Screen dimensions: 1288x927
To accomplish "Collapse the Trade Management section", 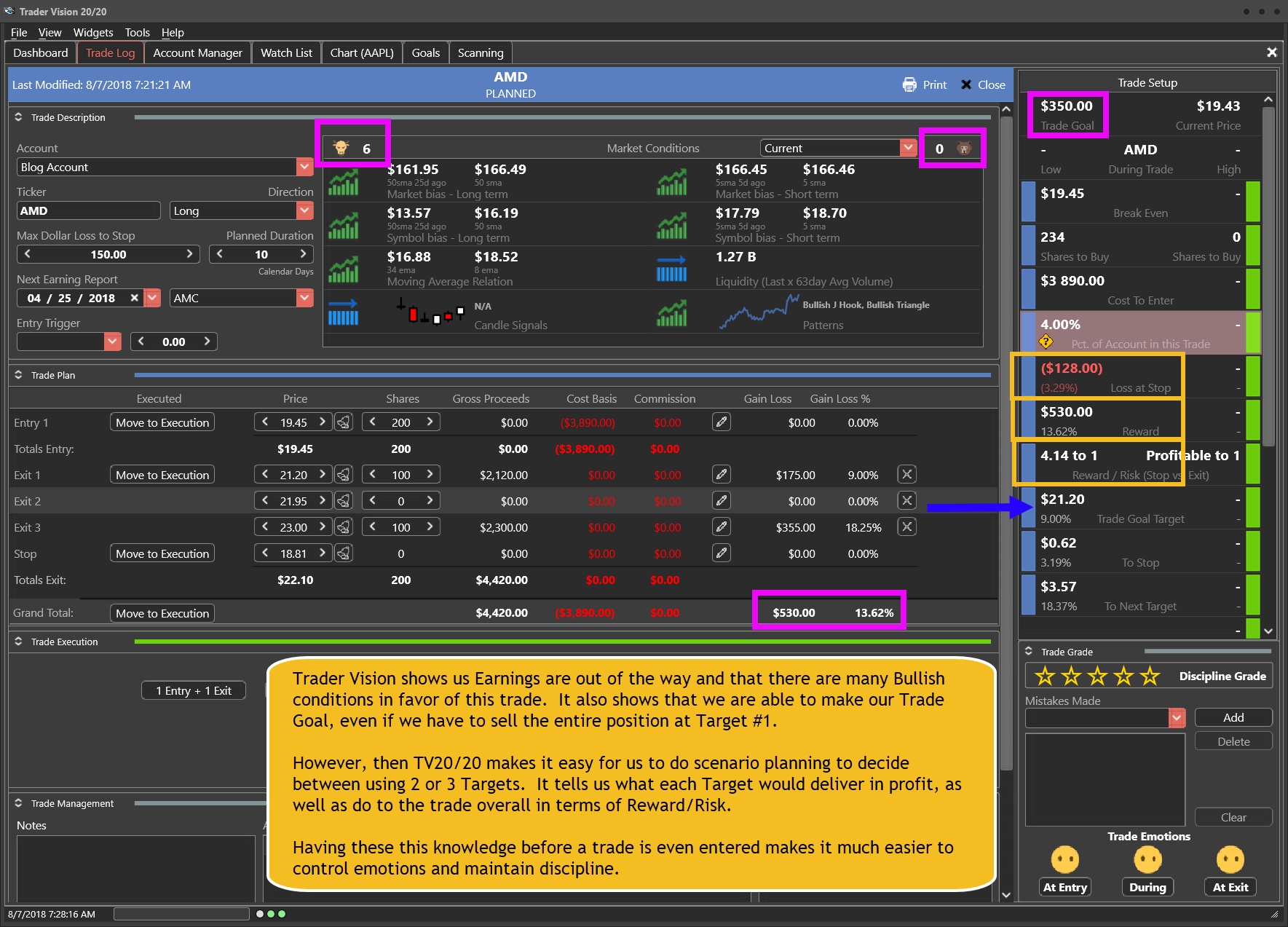I will [18, 803].
